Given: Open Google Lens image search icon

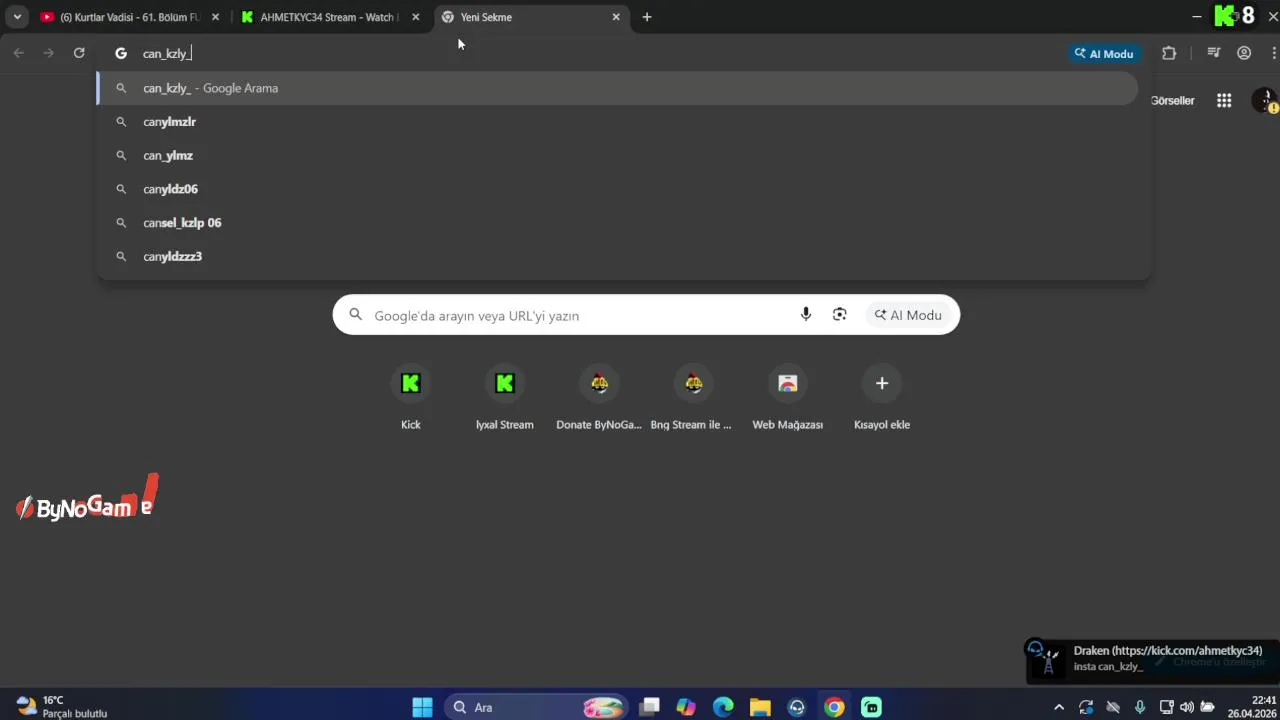Looking at the screenshot, I should point(840,315).
